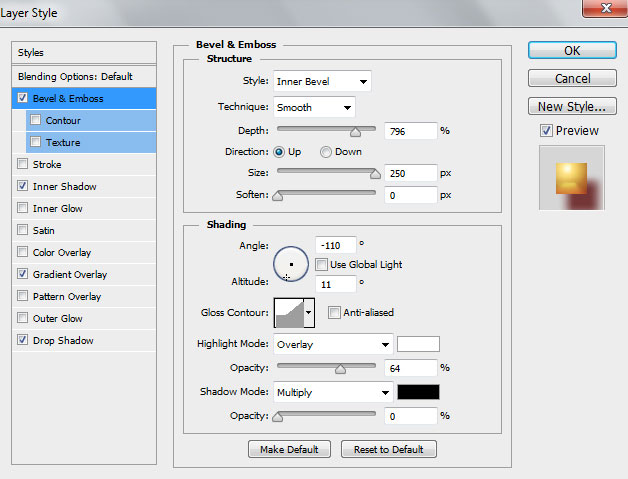Click Reset to Default
This screenshot has width=628, height=479.
[388, 449]
